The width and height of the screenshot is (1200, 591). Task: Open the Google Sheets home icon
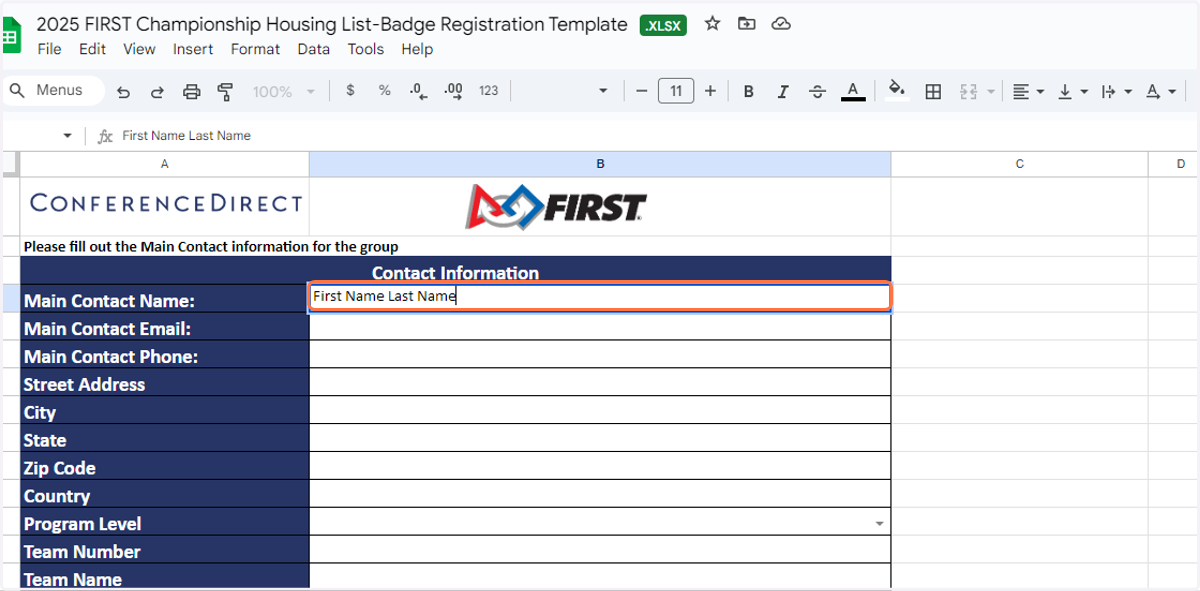(x=9, y=37)
